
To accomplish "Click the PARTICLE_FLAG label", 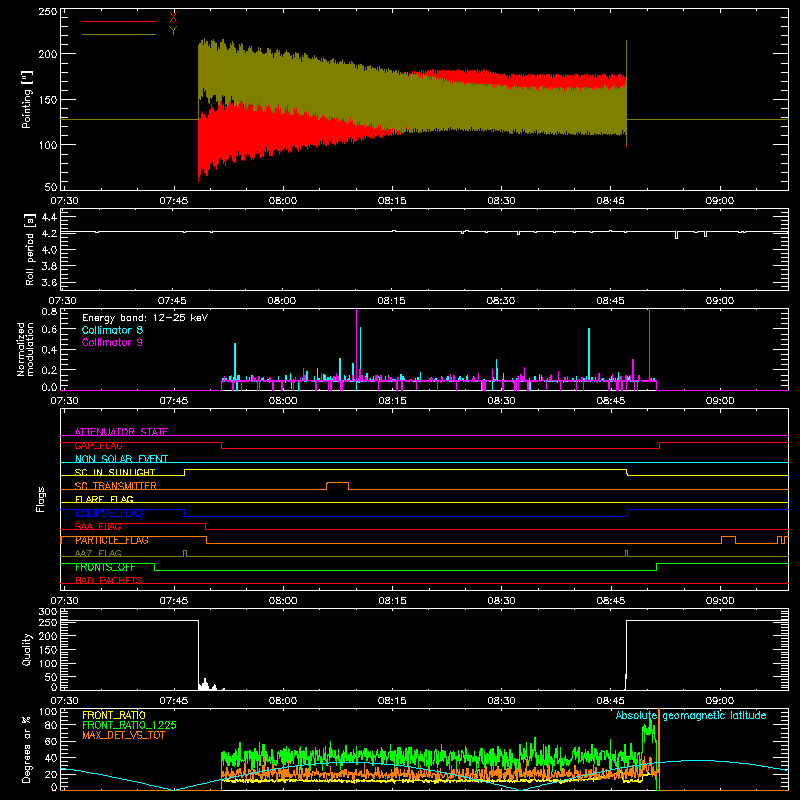I will coord(112,540).
